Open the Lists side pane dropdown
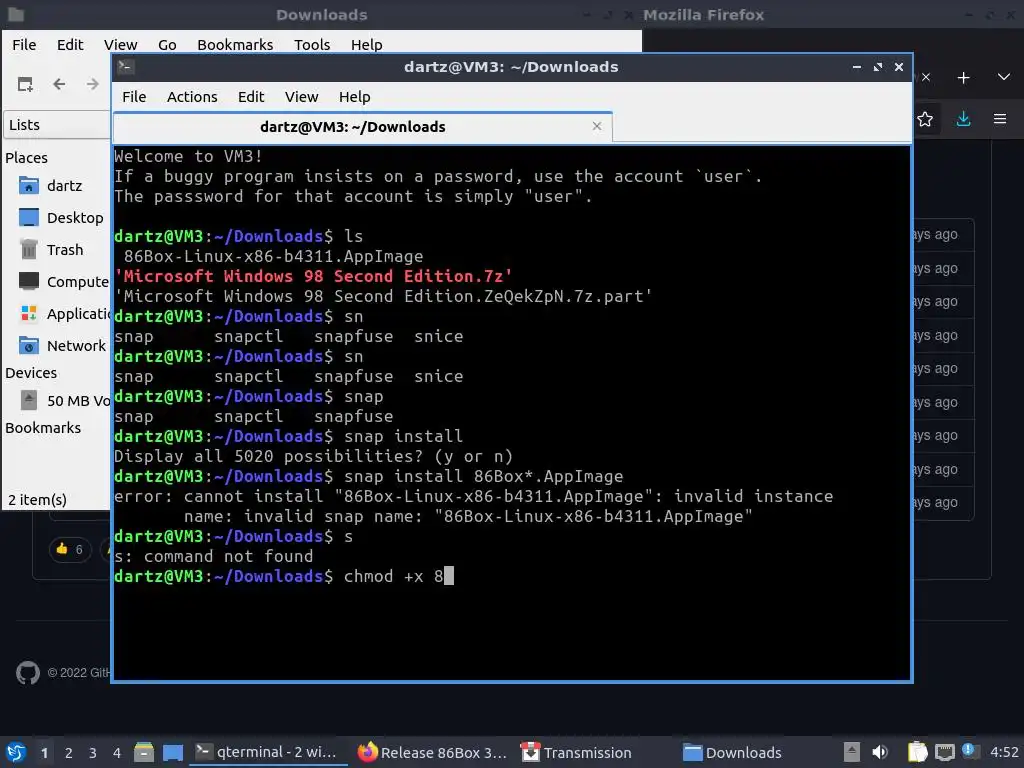This screenshot has height=768, width=1024. pyautogui.click(x=57, y=125)
